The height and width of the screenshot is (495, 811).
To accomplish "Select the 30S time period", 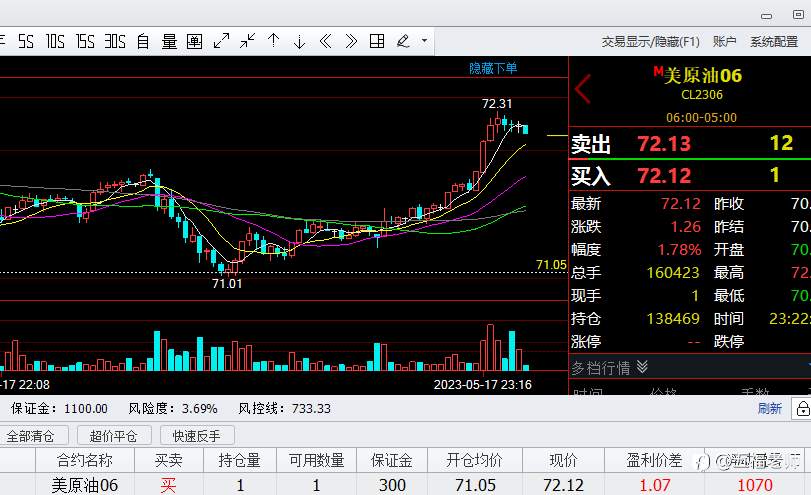I will [115, 41].
